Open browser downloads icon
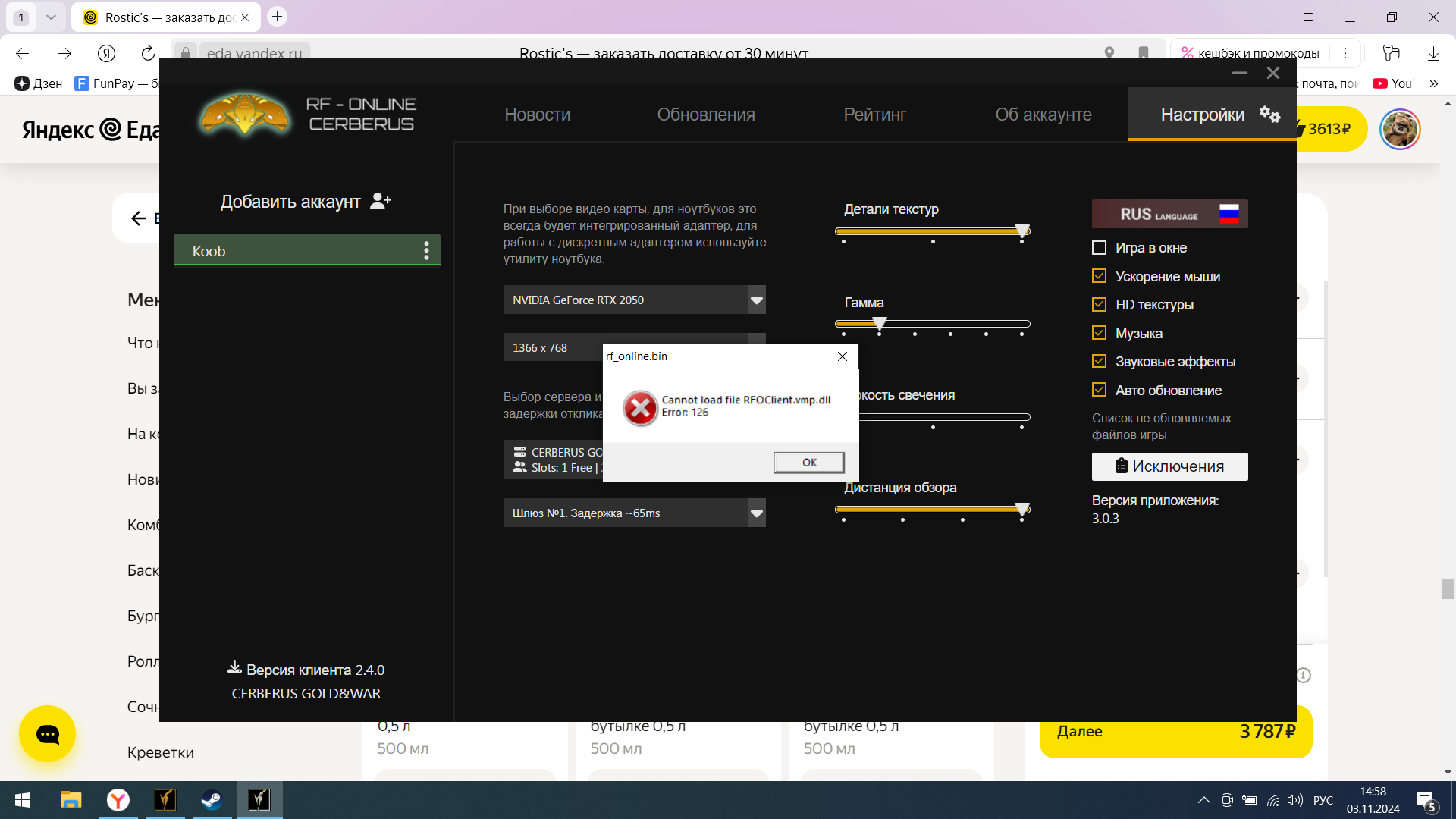1456x819 pixels. coord(1433,53)
